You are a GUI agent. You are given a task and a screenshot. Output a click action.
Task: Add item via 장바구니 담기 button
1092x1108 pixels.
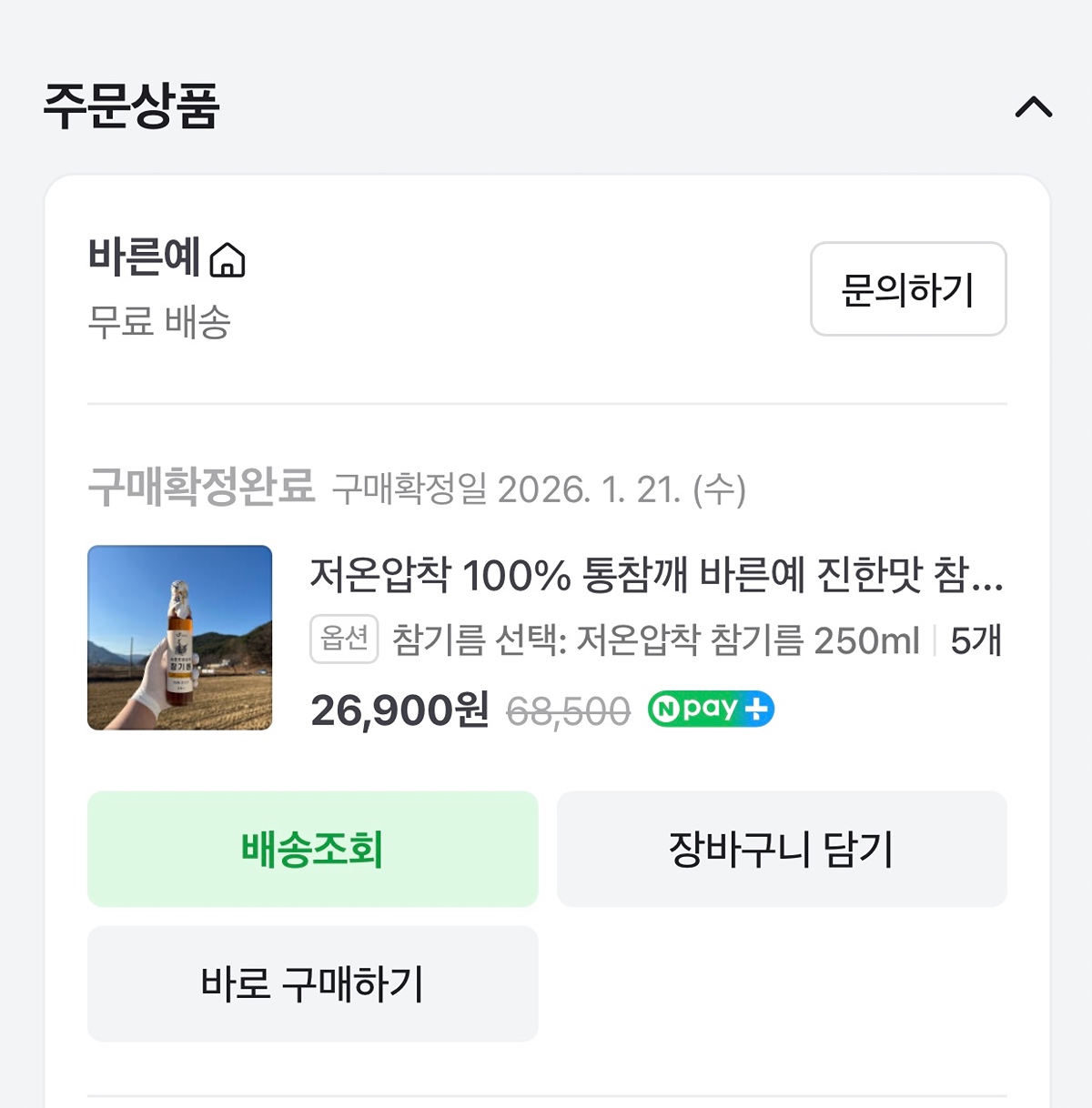[781, 849]
